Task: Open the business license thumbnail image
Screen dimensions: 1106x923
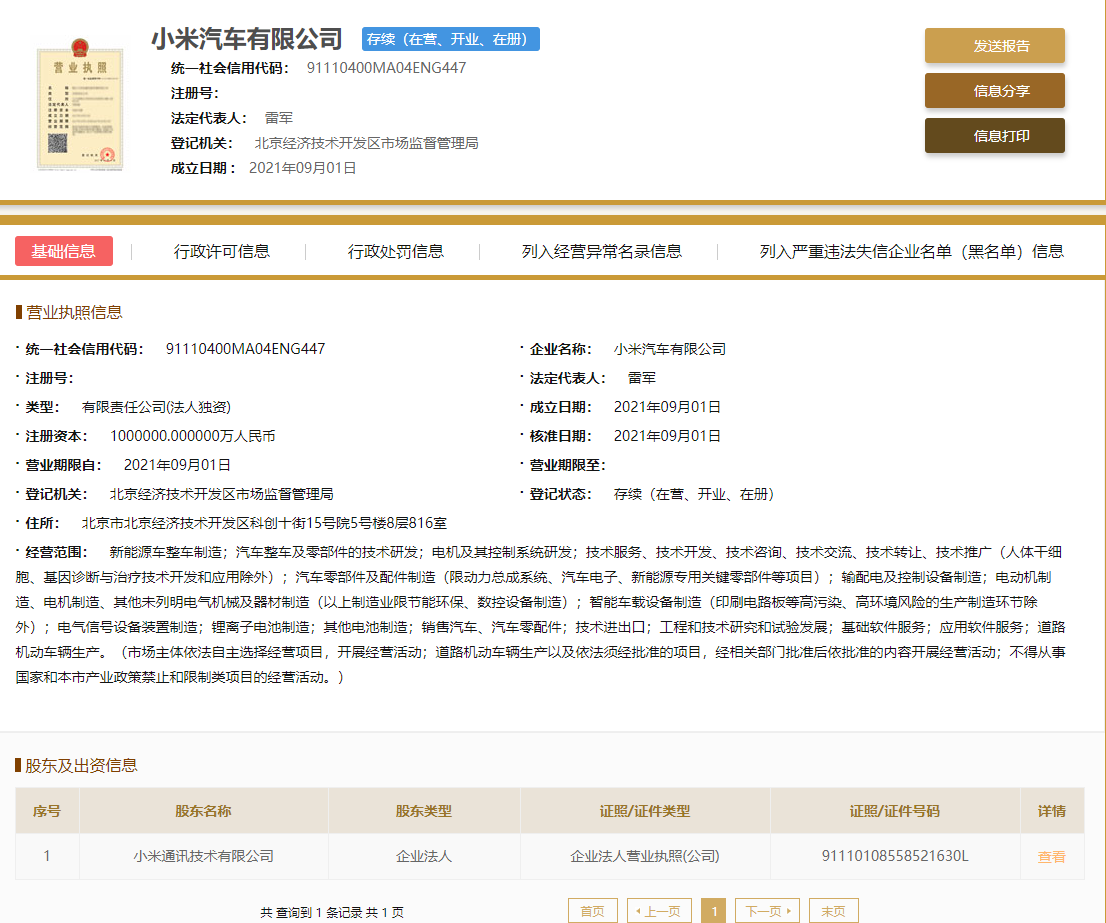Action: (x=80, y=105)
